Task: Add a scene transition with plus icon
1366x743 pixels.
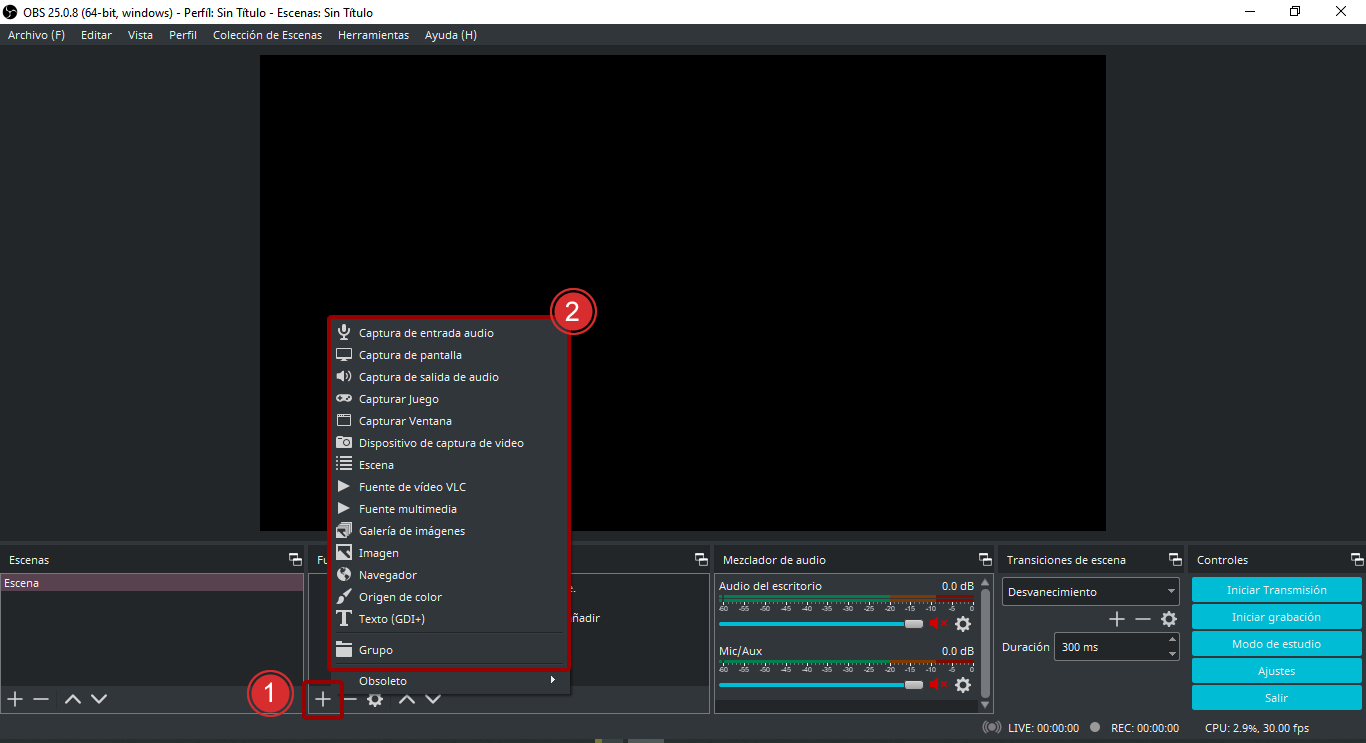Action: (x=1117, y=619)
